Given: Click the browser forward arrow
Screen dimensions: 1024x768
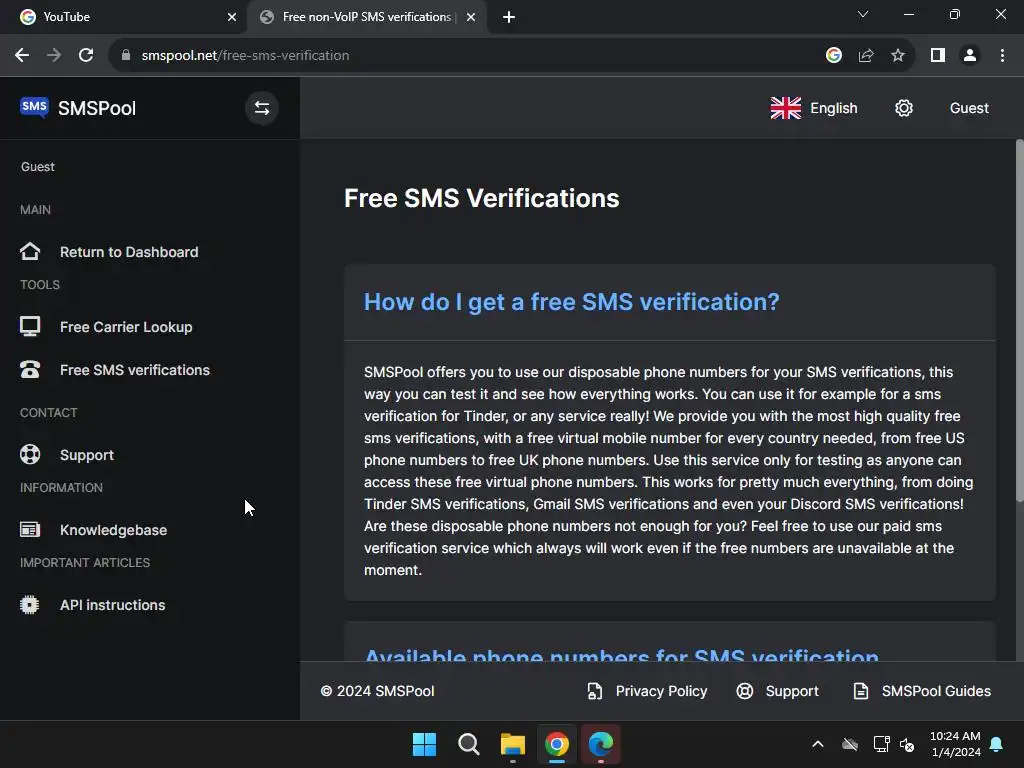Looking at the screenshot, I should tap(54, 56).
